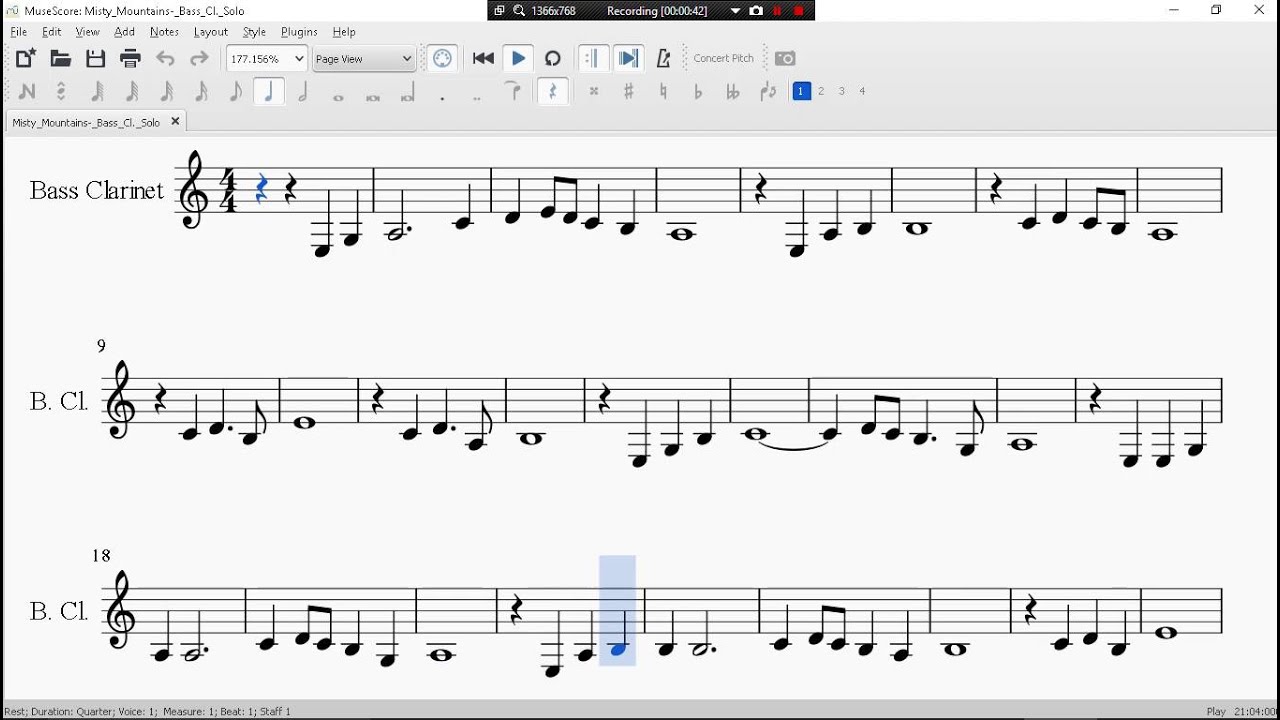1280x720 pixels.
Task: Open the File menu
Action: click(x=19, y=32)
